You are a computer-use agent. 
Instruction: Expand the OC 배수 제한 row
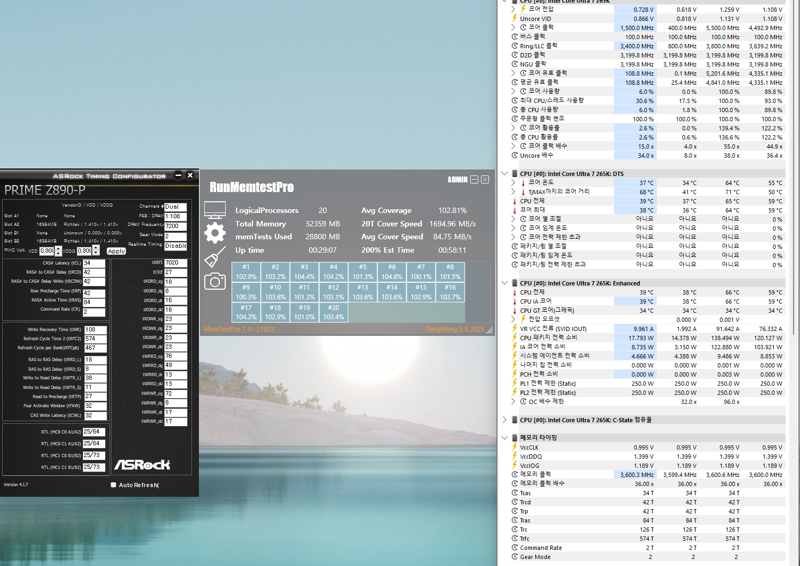pyautogui.click(x=513, y=402)
